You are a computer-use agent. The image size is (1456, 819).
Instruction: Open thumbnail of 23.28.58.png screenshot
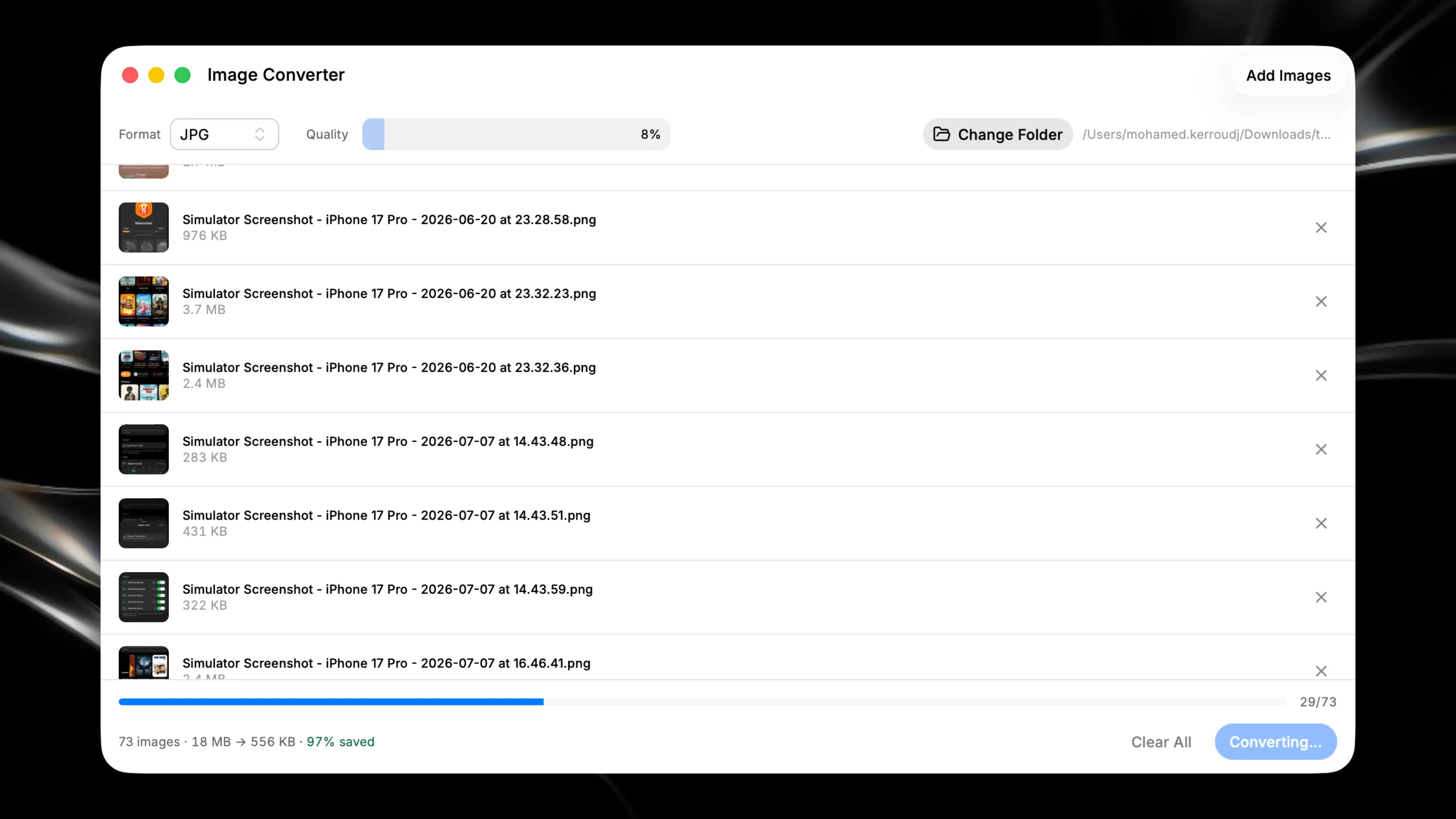coord(144,227)
